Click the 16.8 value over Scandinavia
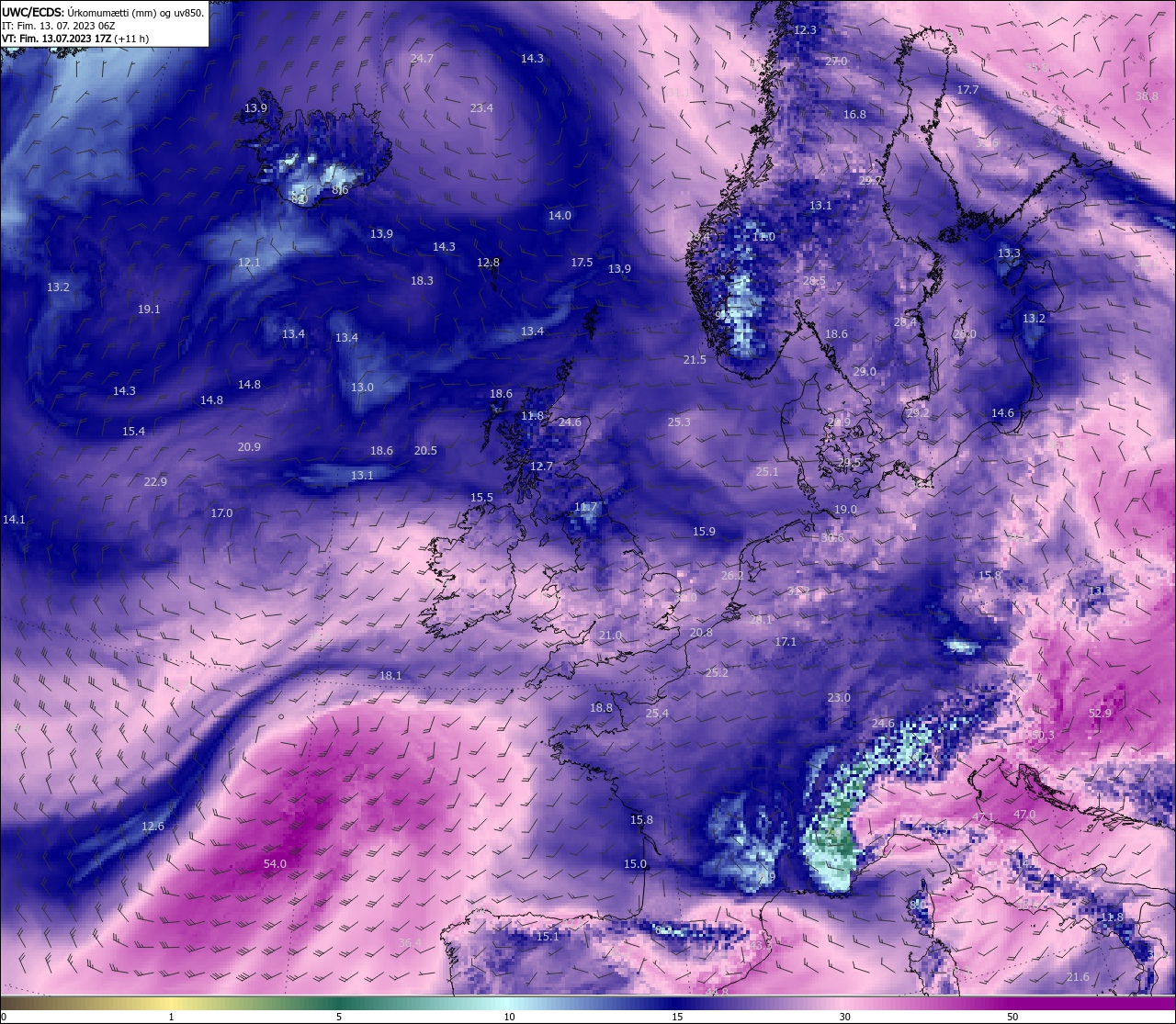Viewport: 1176px width, 1024px height. coord(854,115)
